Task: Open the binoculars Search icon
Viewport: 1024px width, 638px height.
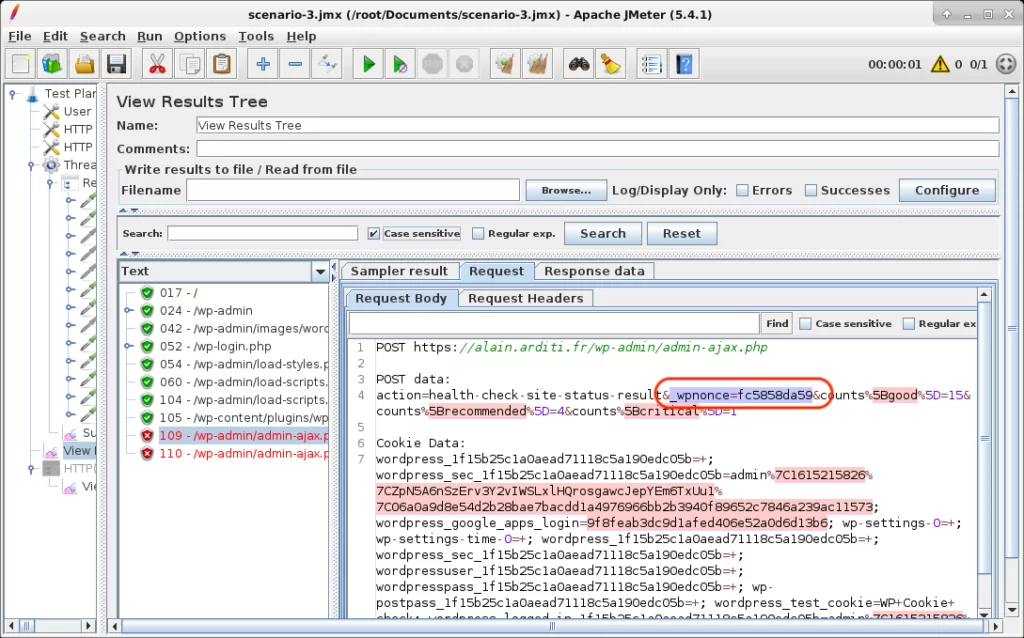Action: click(x=578, y=65)
